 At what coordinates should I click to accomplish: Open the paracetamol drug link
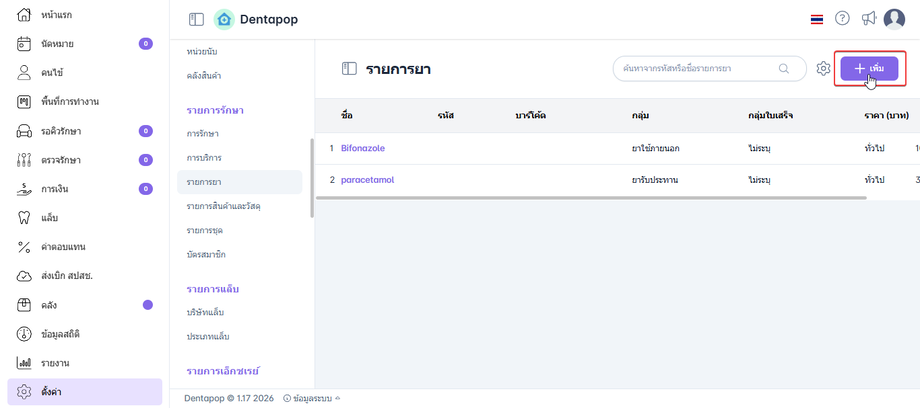[366, 180]
